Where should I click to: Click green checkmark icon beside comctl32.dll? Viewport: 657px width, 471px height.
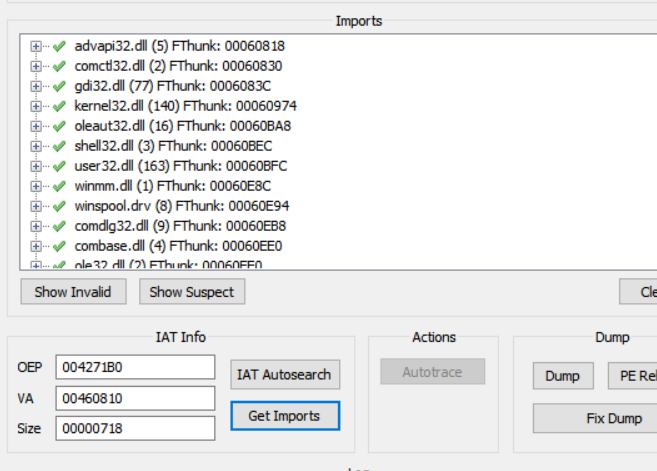point(59,66)
